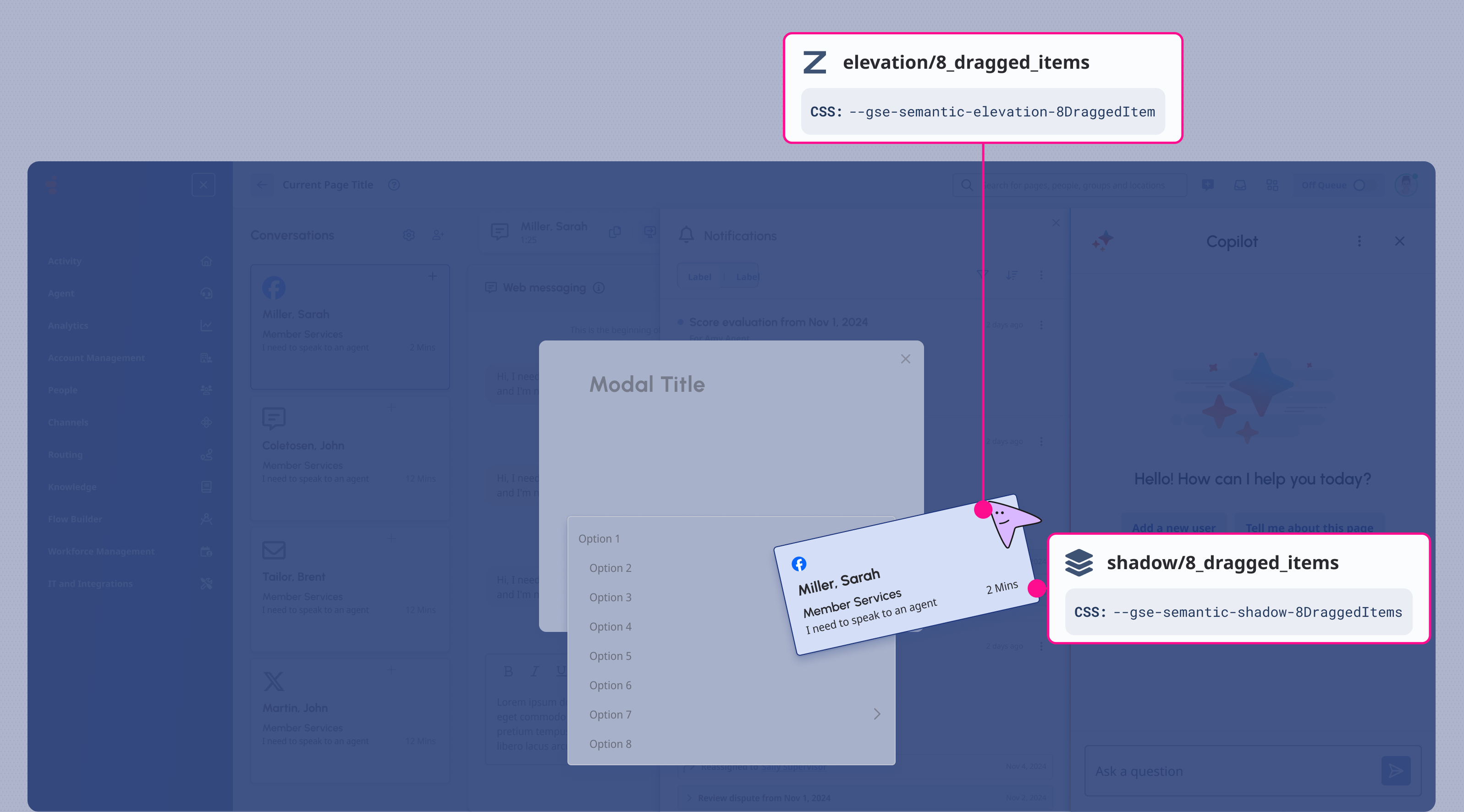
Task: Open Flow Builder in the sidebar
Action: pyautogui.click(x=130, y=519)
